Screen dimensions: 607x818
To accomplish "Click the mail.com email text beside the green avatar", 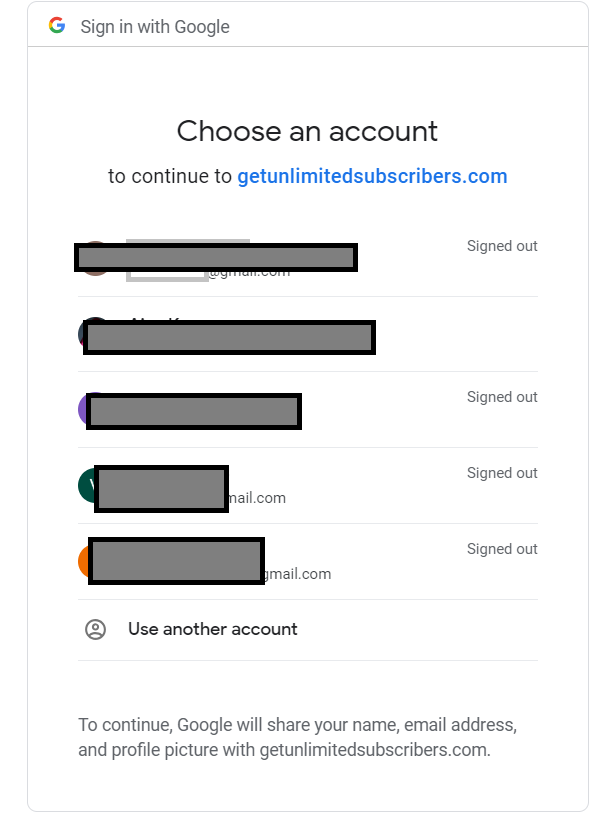I will [x=257, y=498].
